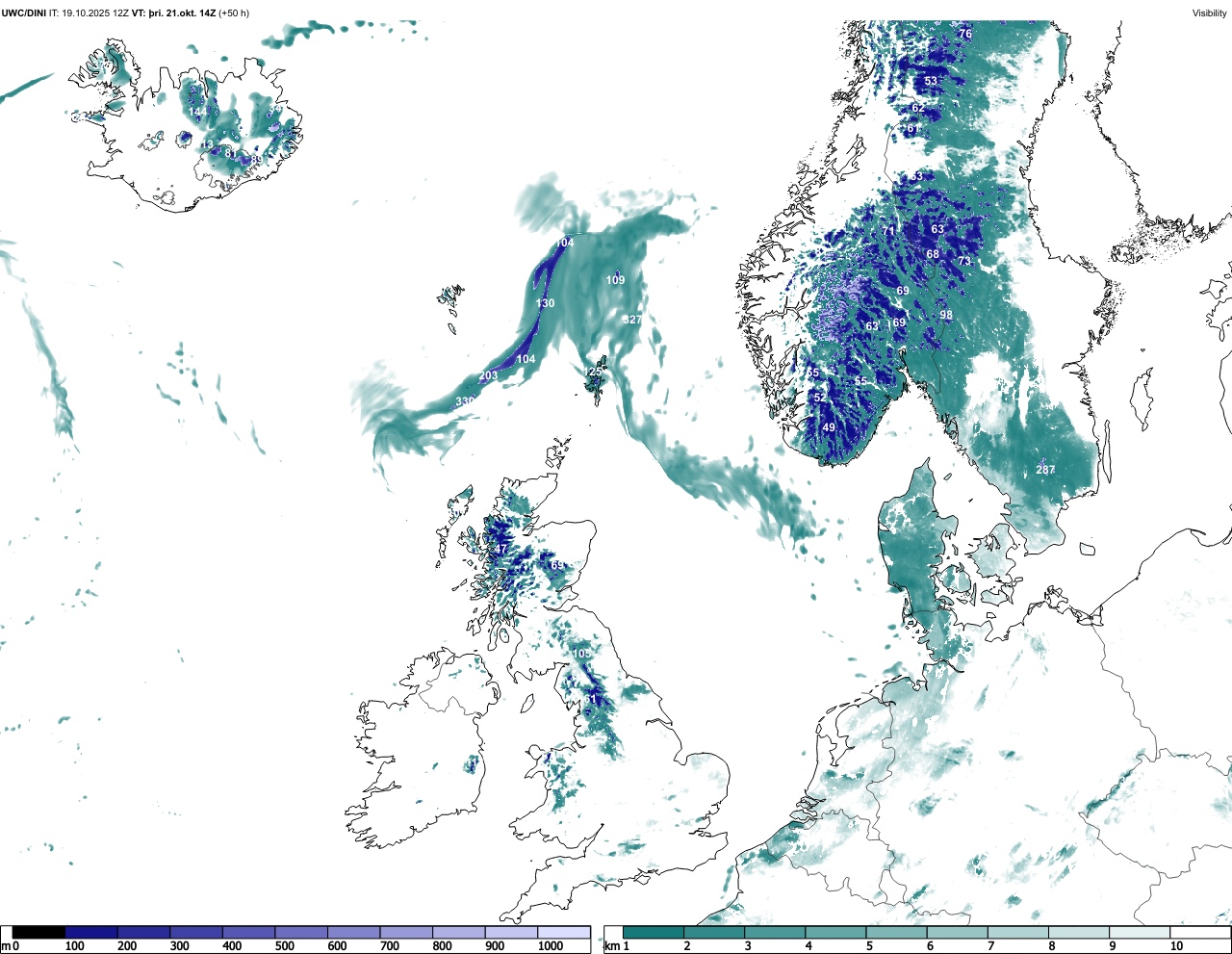The height and width of the screenshot is (954, 1232).
Task: Click the 'Visibility' title label
Action: click(1209, 13)
